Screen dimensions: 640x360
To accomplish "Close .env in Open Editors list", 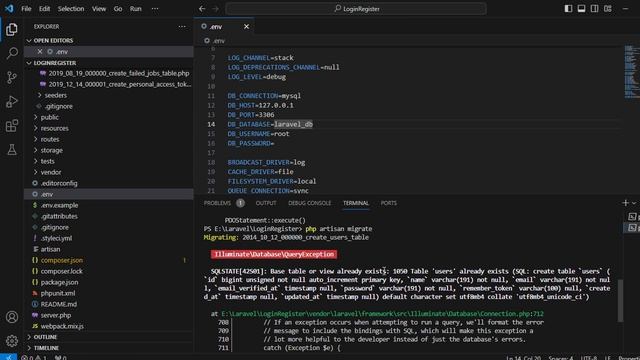I will click(40, 51).
